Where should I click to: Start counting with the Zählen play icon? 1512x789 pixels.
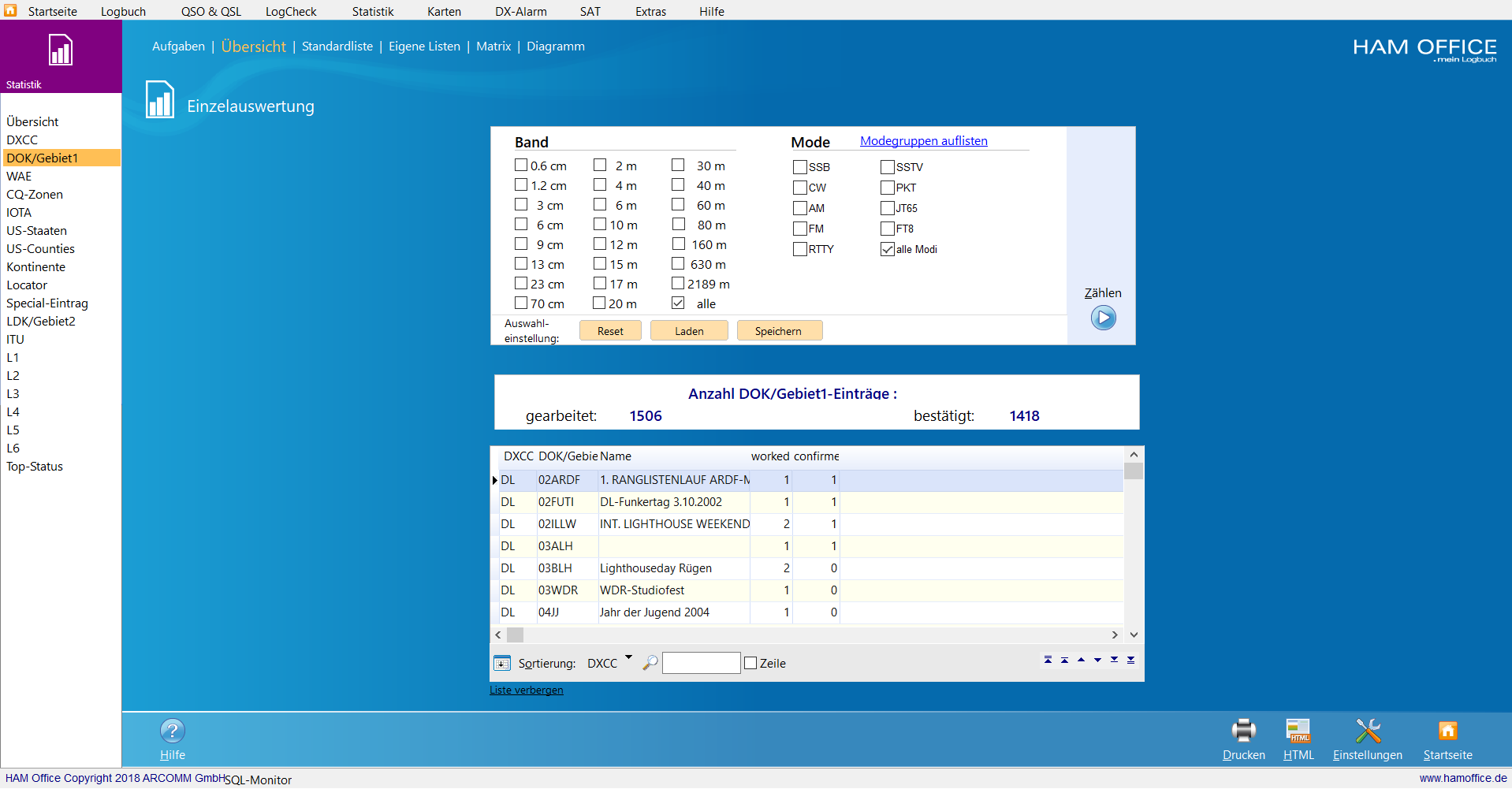1103,318
